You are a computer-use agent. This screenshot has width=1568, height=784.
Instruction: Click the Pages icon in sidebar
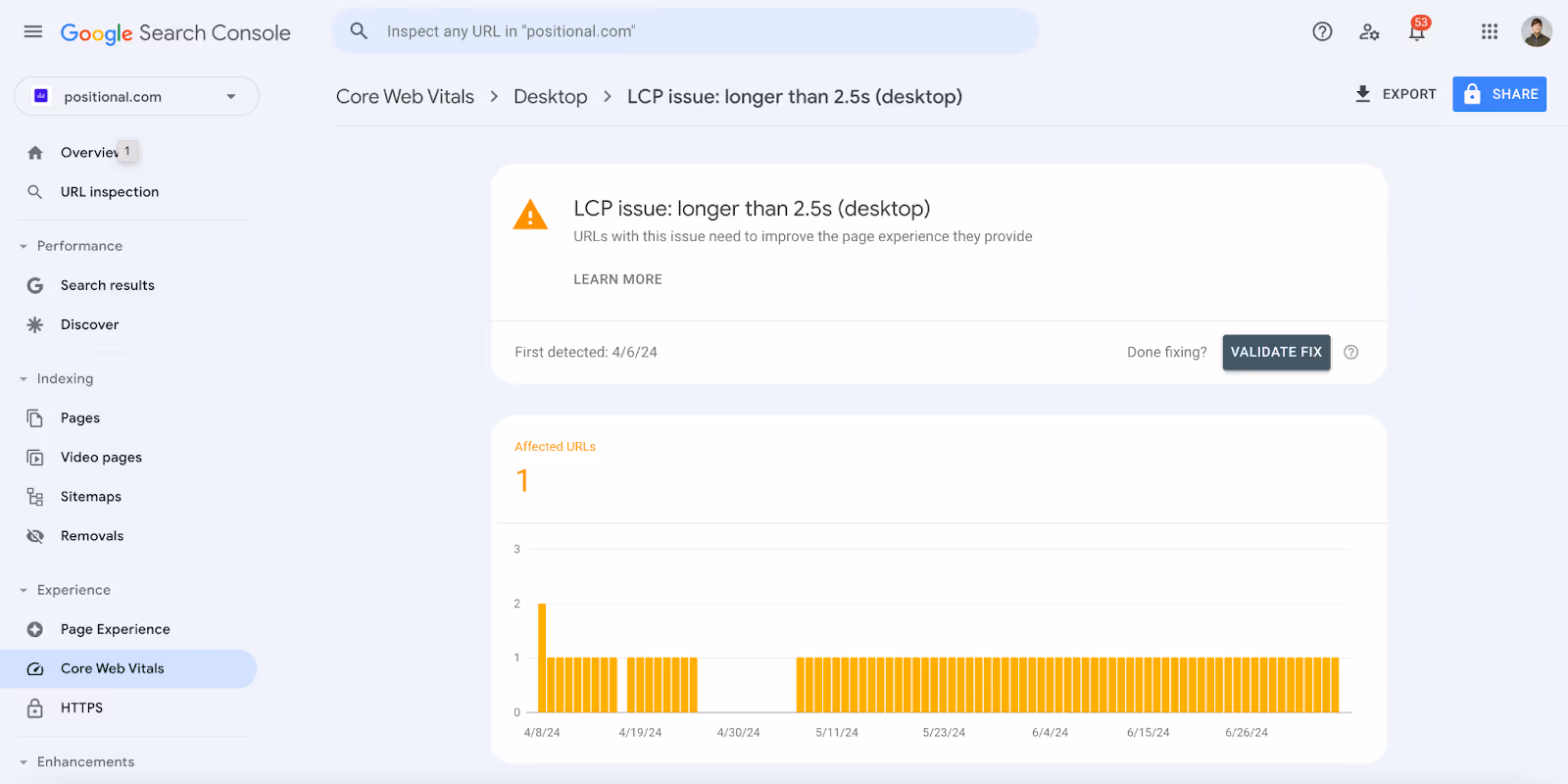point(35,418)
